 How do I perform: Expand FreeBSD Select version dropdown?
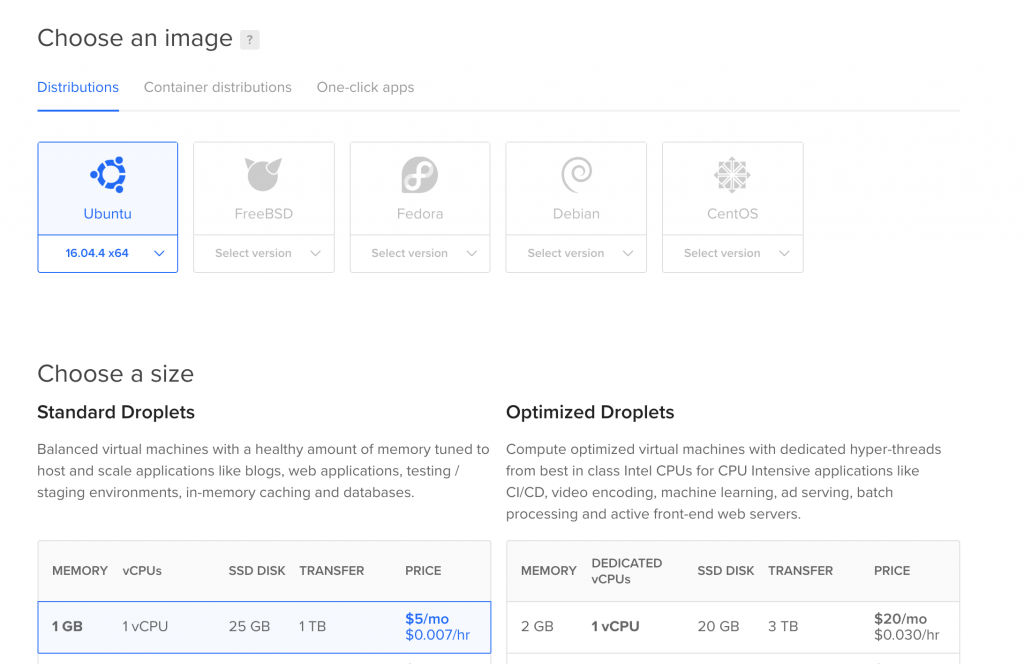pyautogui.click(x=264, y=253)
